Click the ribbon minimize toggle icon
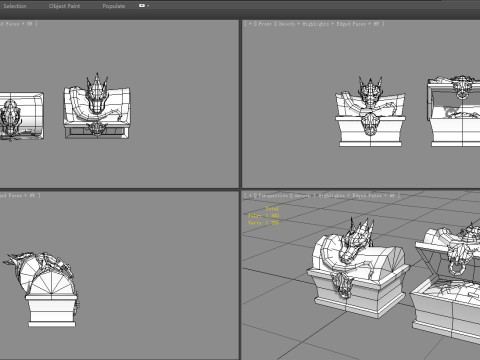480x360 pixels. coord(142,6)
